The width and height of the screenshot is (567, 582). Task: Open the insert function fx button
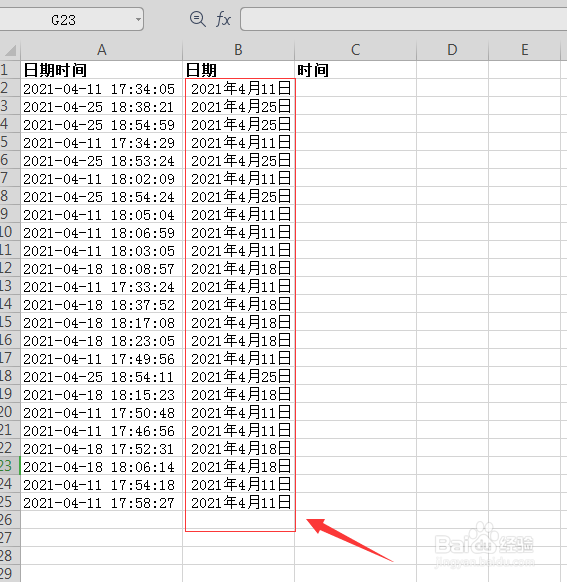(223, 19)
